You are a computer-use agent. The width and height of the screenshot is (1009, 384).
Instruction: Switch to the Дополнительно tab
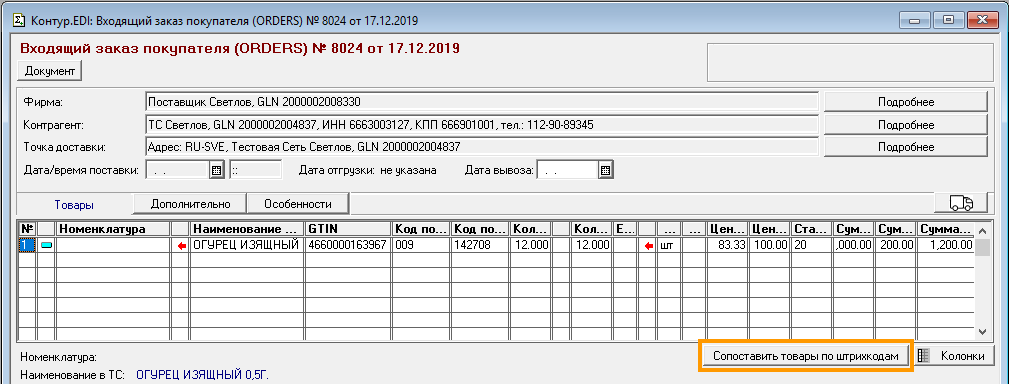[x=190, y=204]
